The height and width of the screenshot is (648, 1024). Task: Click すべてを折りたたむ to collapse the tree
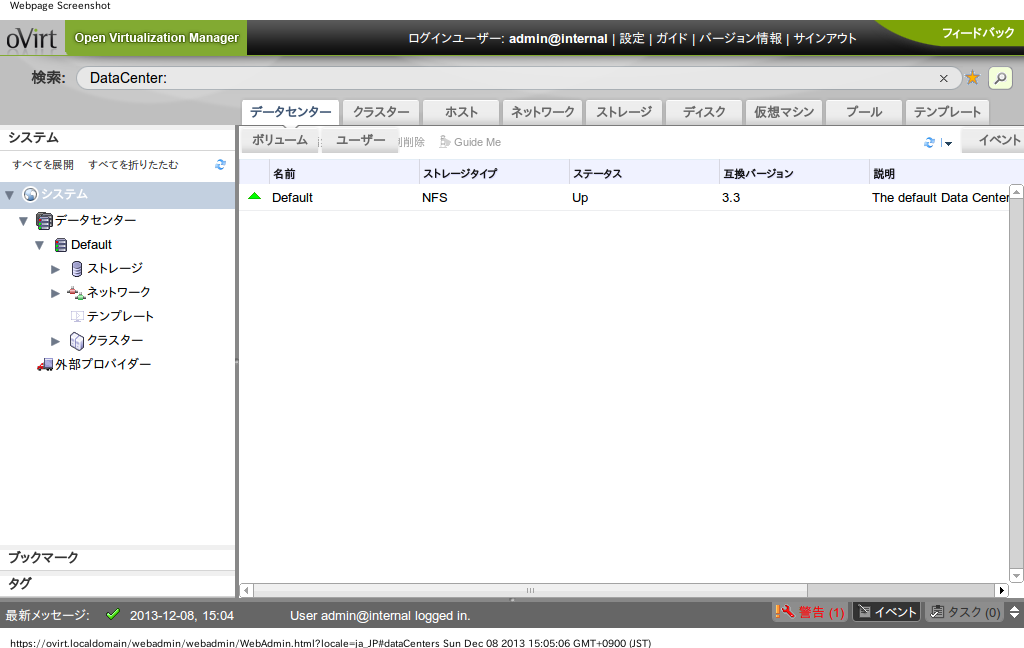click(x=133, y=165)
